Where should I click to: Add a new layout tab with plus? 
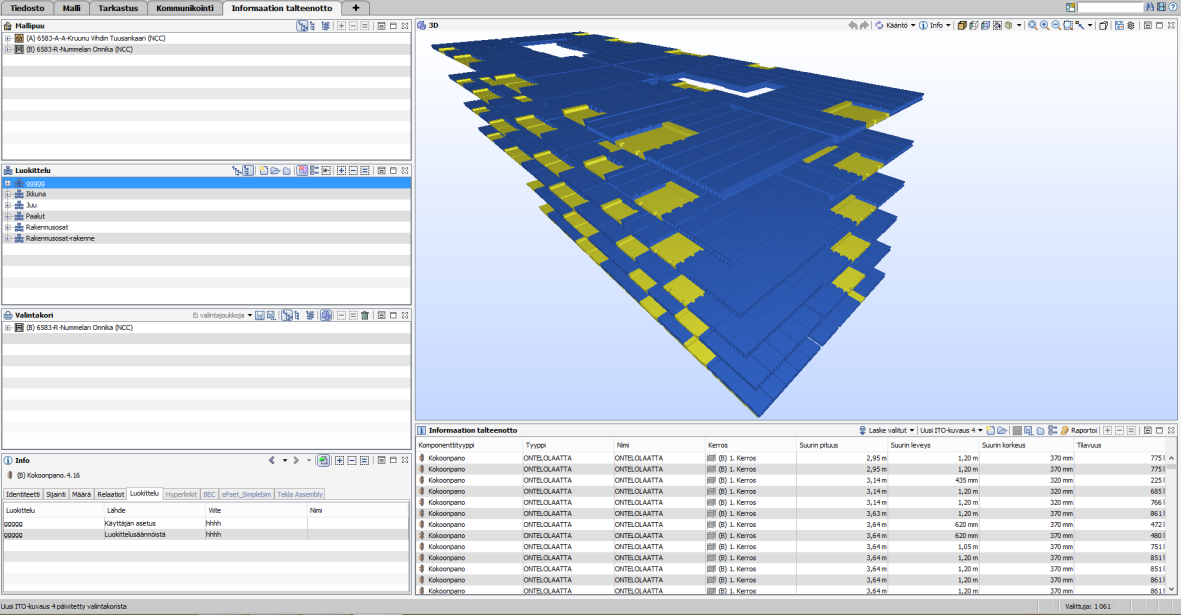[x=356, y=8]
